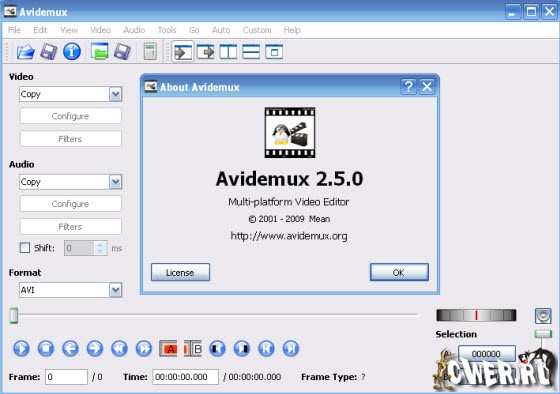The width and height of the screenshot is (560, 394).
Task: Open the Tools menu
Action: [x=167, y=30]
